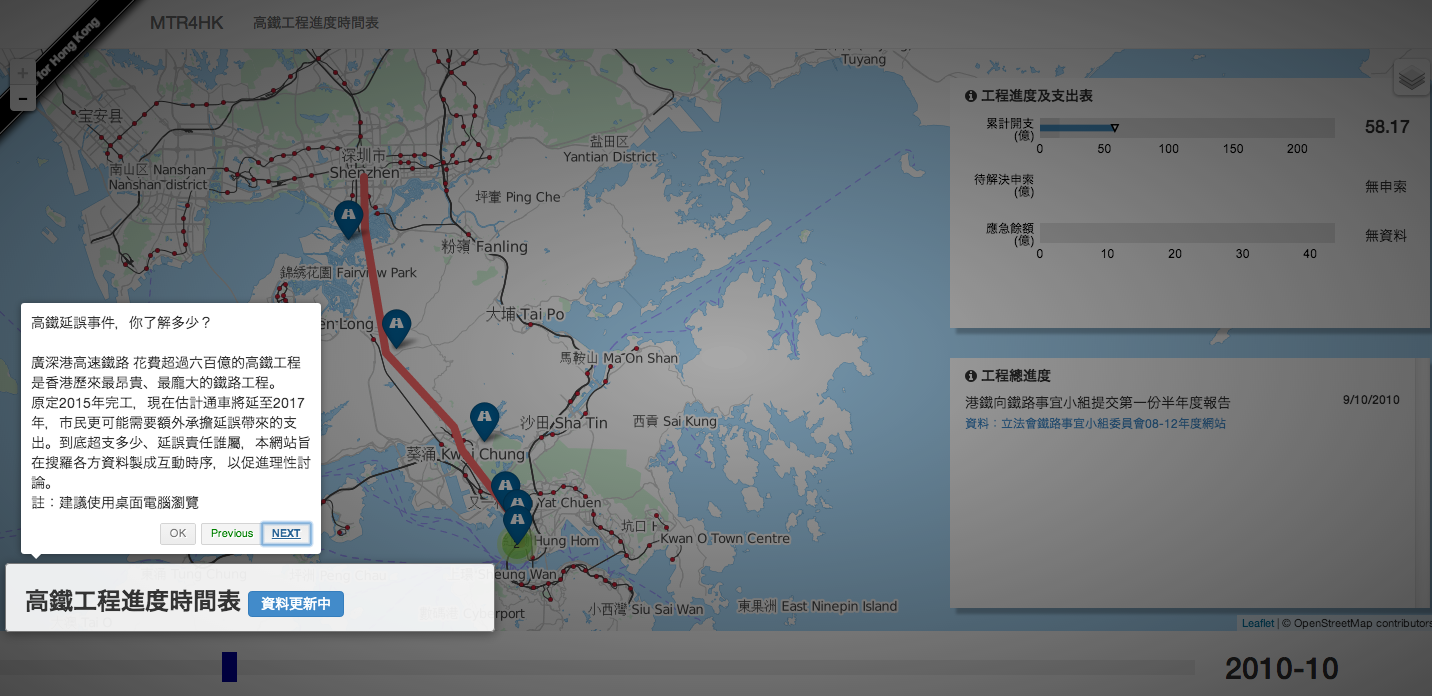This screenshot has width=1432, height=696.
Task: Click info icon beside 工程進度及支出表
Action: tap(970, 96)
